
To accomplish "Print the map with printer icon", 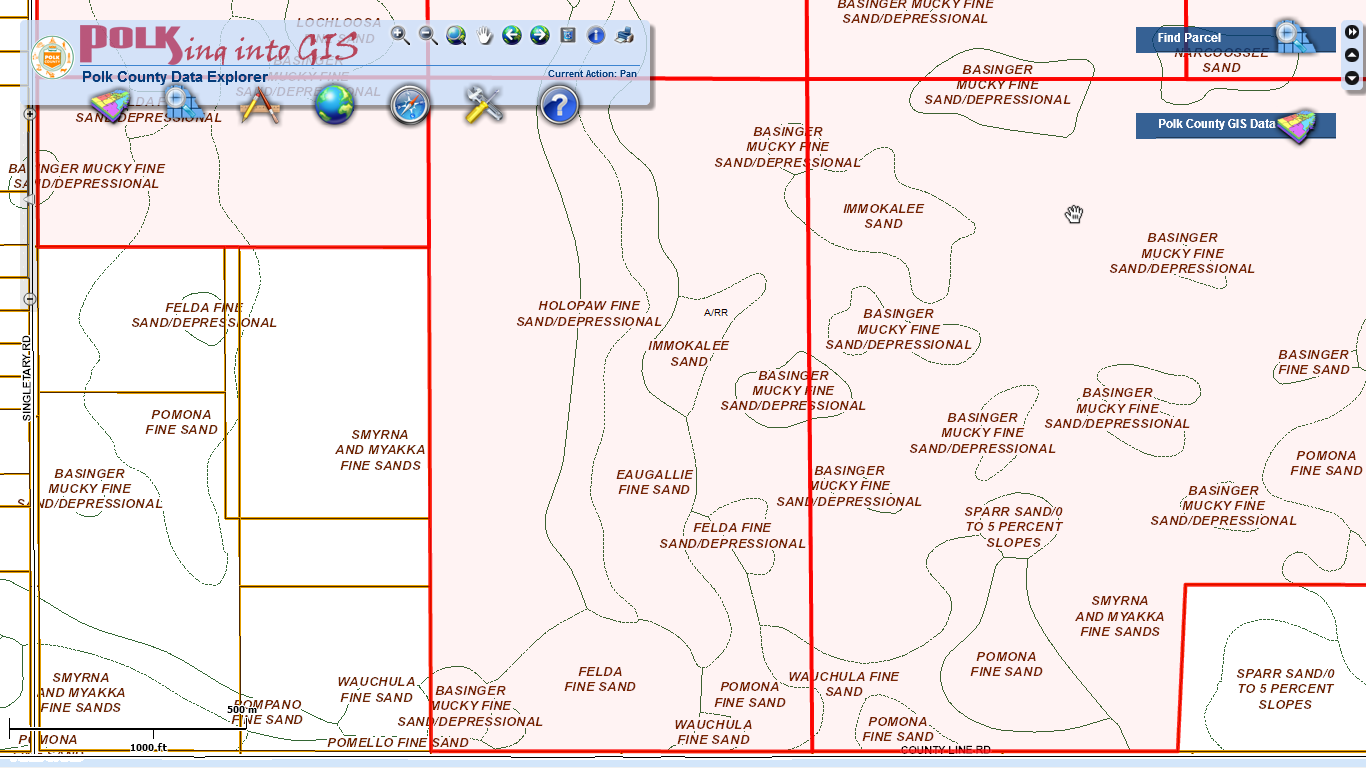I will click(x=624, y=36).
